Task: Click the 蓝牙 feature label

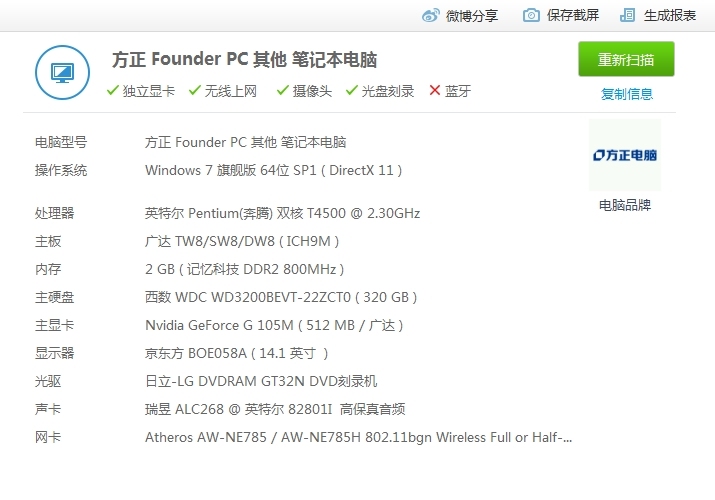Action: [x=458, y=91]
